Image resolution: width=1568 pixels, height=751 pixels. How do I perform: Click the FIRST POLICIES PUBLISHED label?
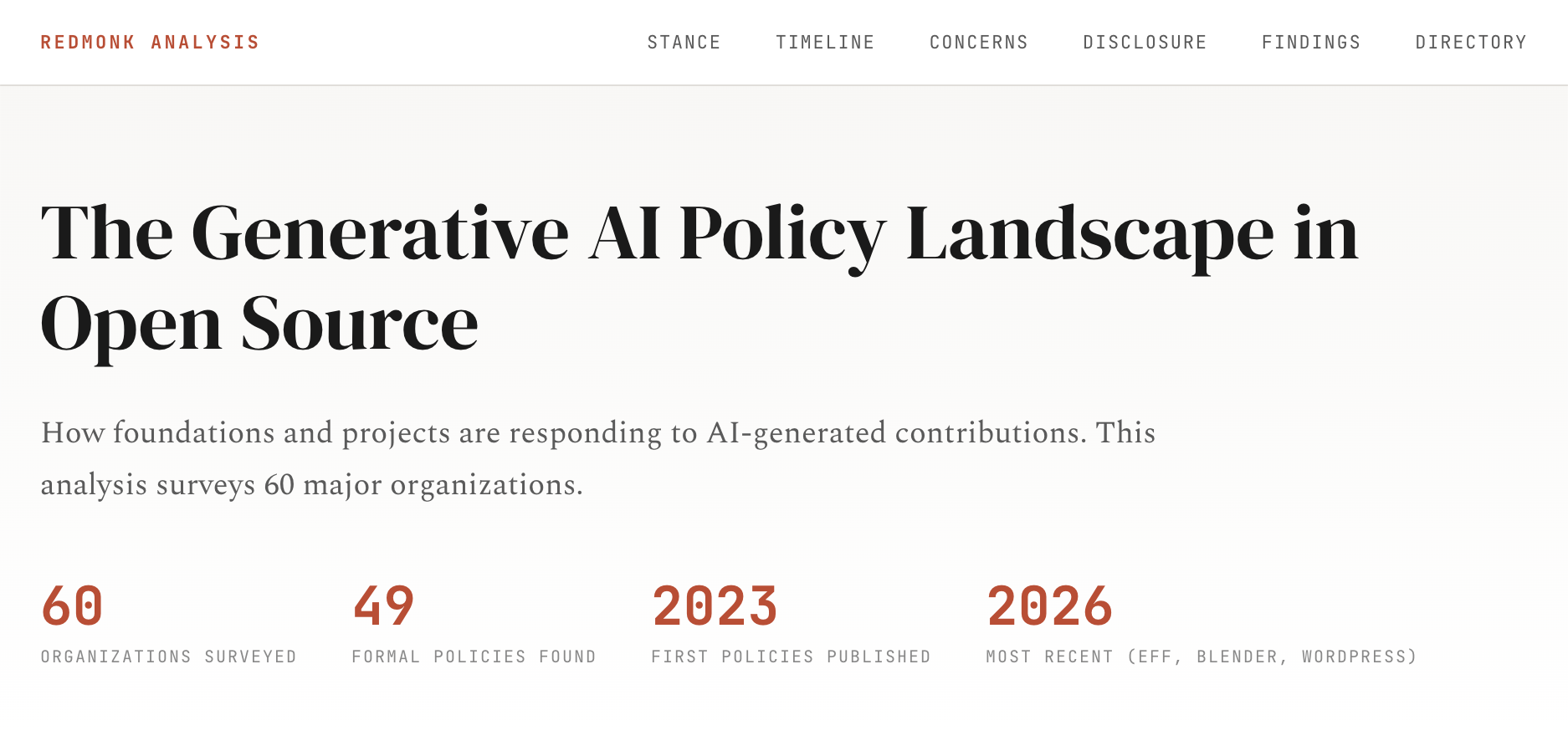[790, 656]
